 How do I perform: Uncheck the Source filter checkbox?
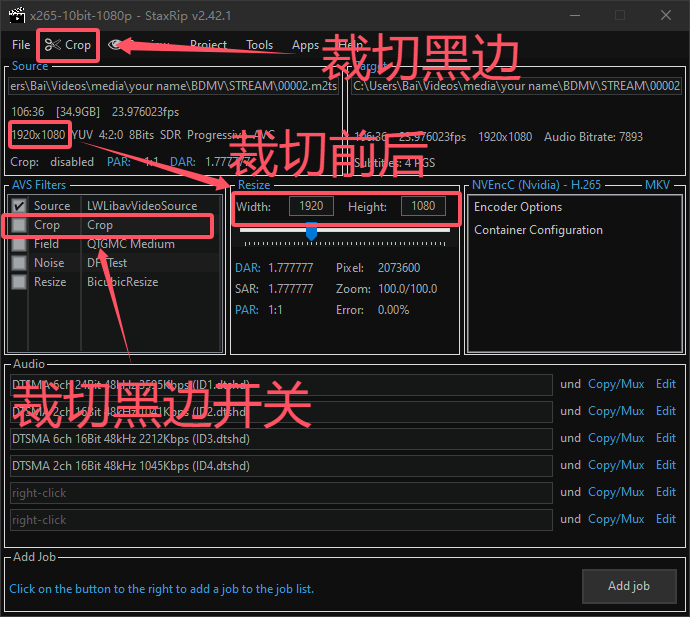(18, 206)
